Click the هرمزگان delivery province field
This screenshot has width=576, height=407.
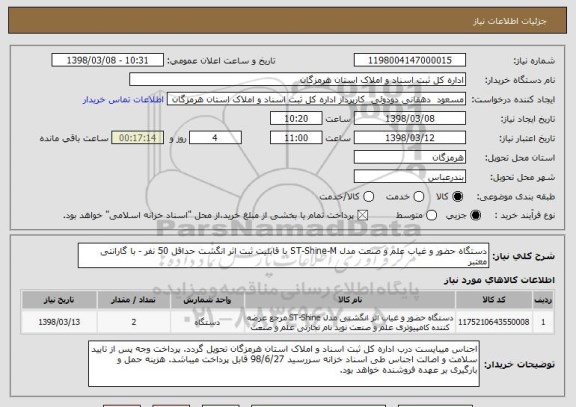[x=410, y=157]
